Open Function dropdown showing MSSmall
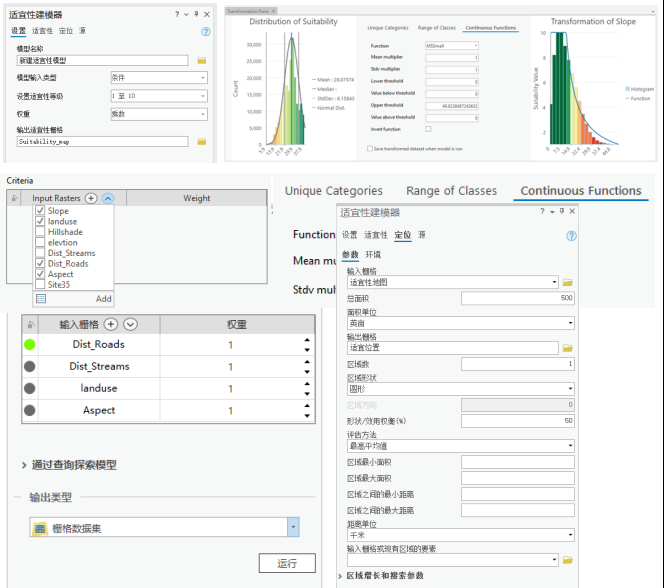This screenshot has width=664, height=588. [x=452, y=46]
